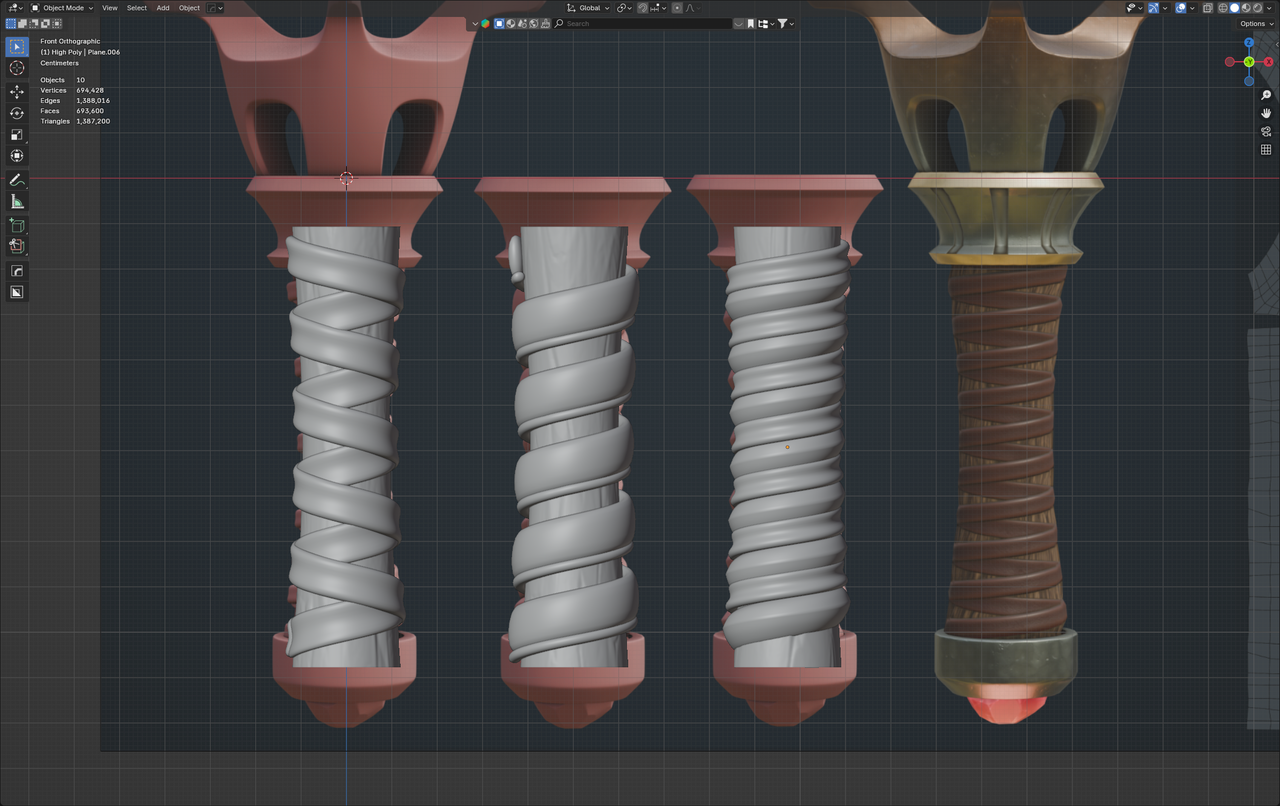
Task: Click the blue Z axis on gizmo
Action: [x=1249, y=43]
